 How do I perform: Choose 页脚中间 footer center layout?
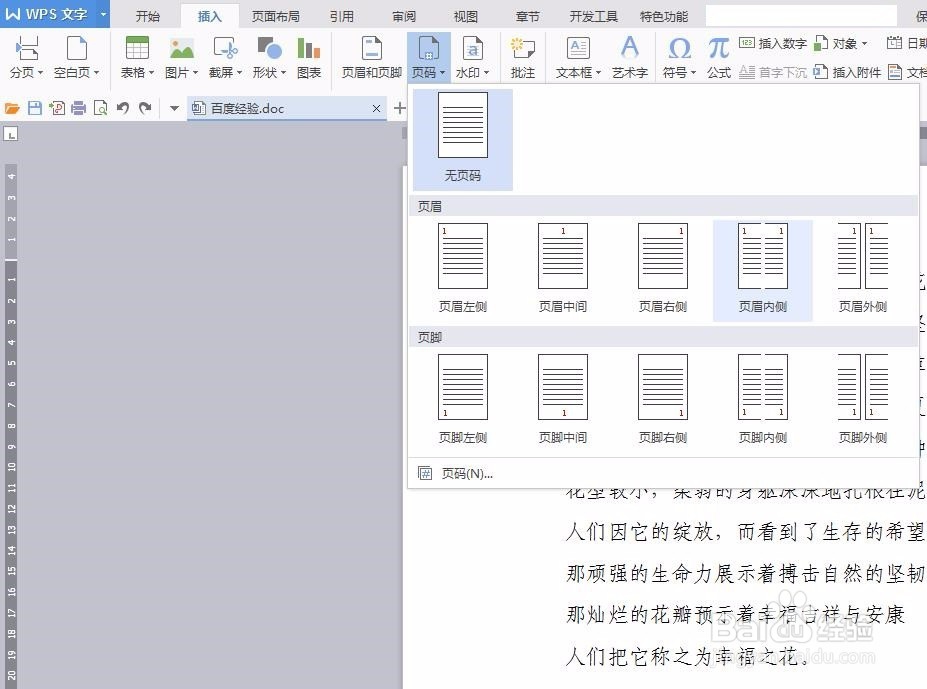[563, 401]
